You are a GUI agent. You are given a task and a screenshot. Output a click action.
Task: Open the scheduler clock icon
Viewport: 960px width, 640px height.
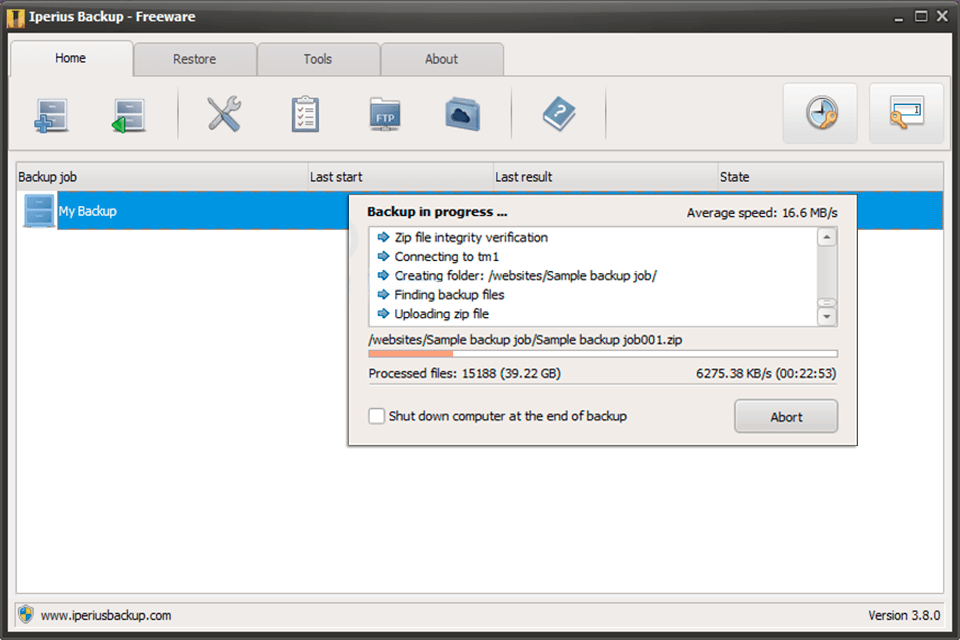click(820, 113)
